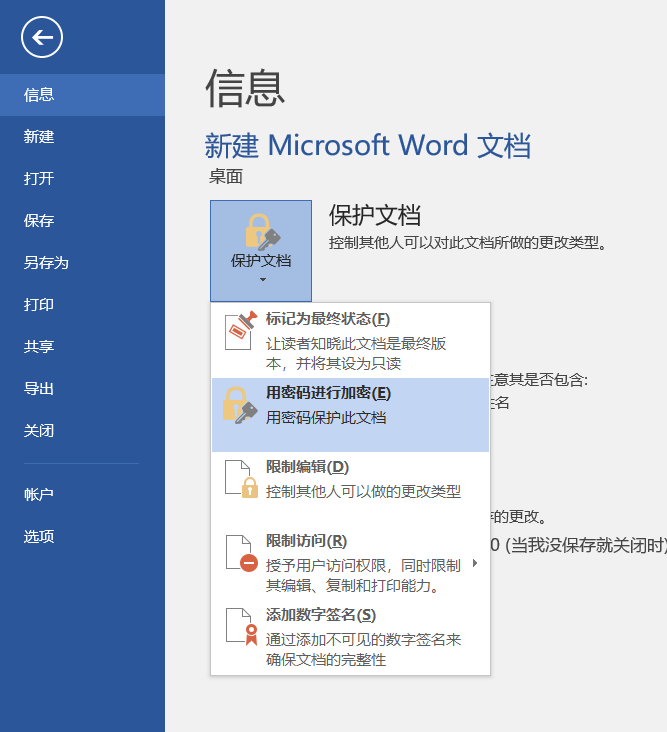Screen dimensions: 667x732
Task: Click the 新建 Microsoft Word 文档 title
Action: click(x=368, y=145)
